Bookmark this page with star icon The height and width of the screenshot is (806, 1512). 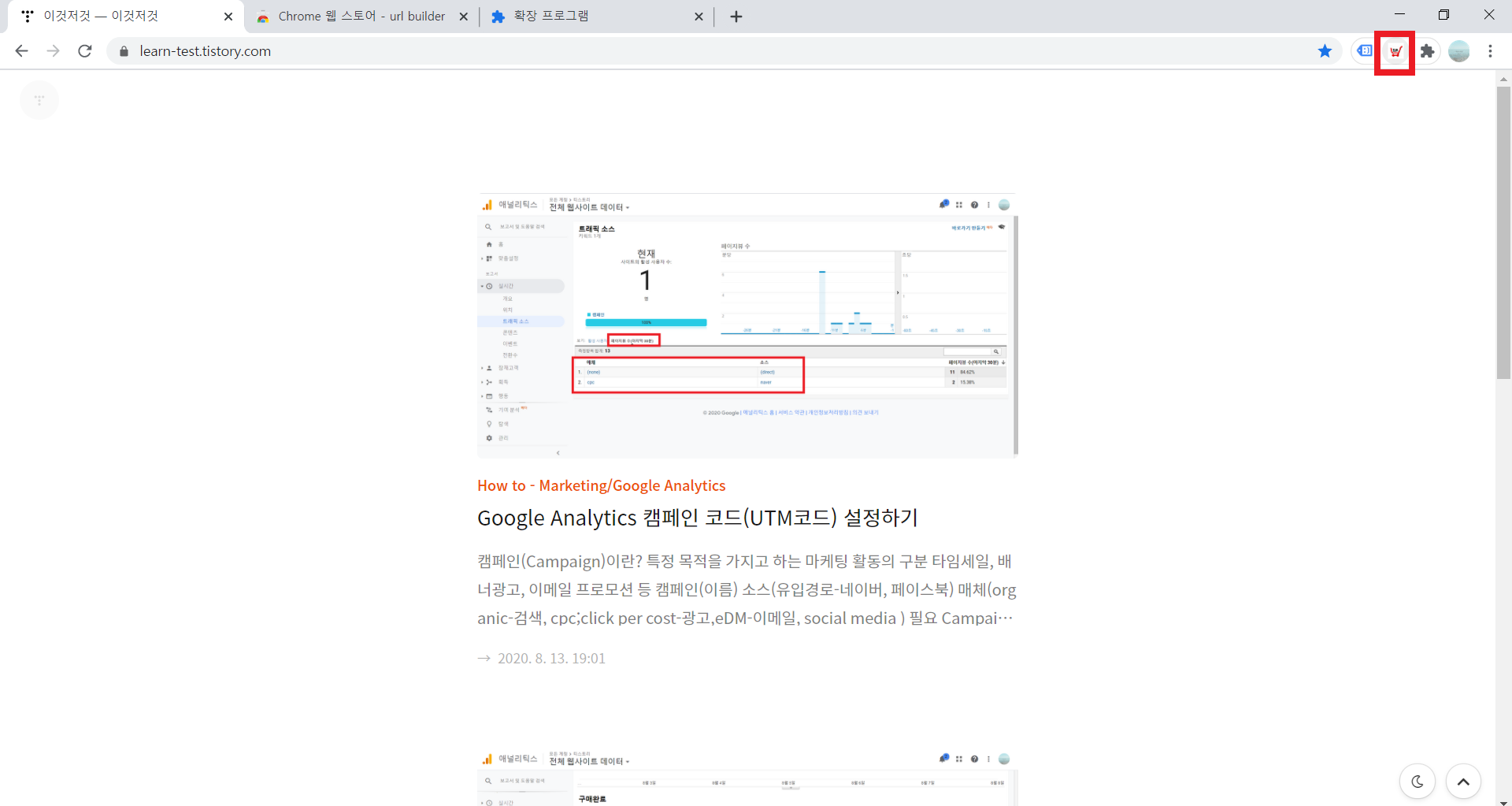(1325, 51)
